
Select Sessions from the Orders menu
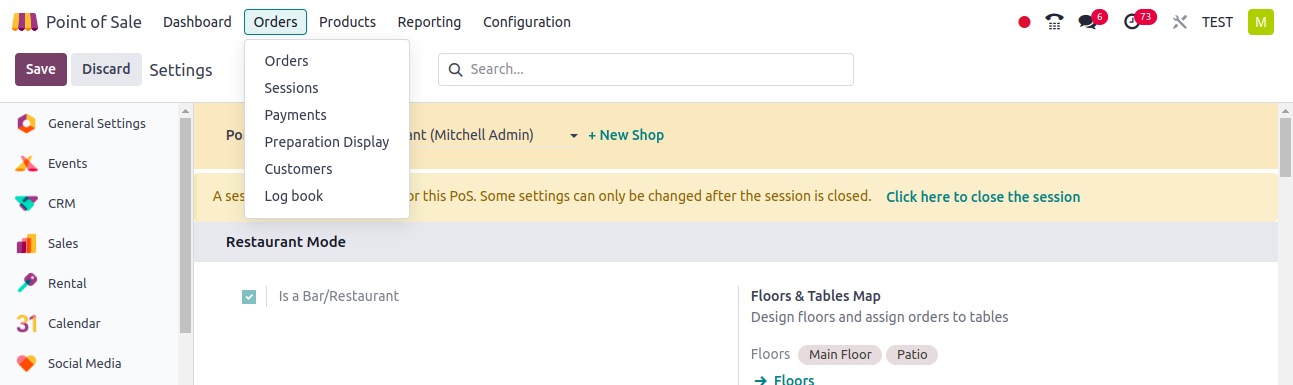click(x=291, y=88)
